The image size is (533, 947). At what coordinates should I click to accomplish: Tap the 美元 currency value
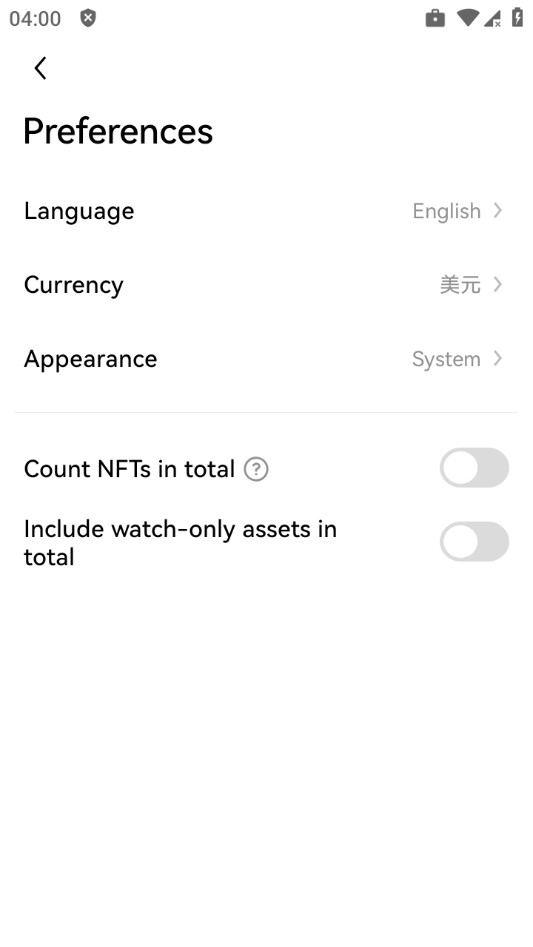tap(460, 284)
